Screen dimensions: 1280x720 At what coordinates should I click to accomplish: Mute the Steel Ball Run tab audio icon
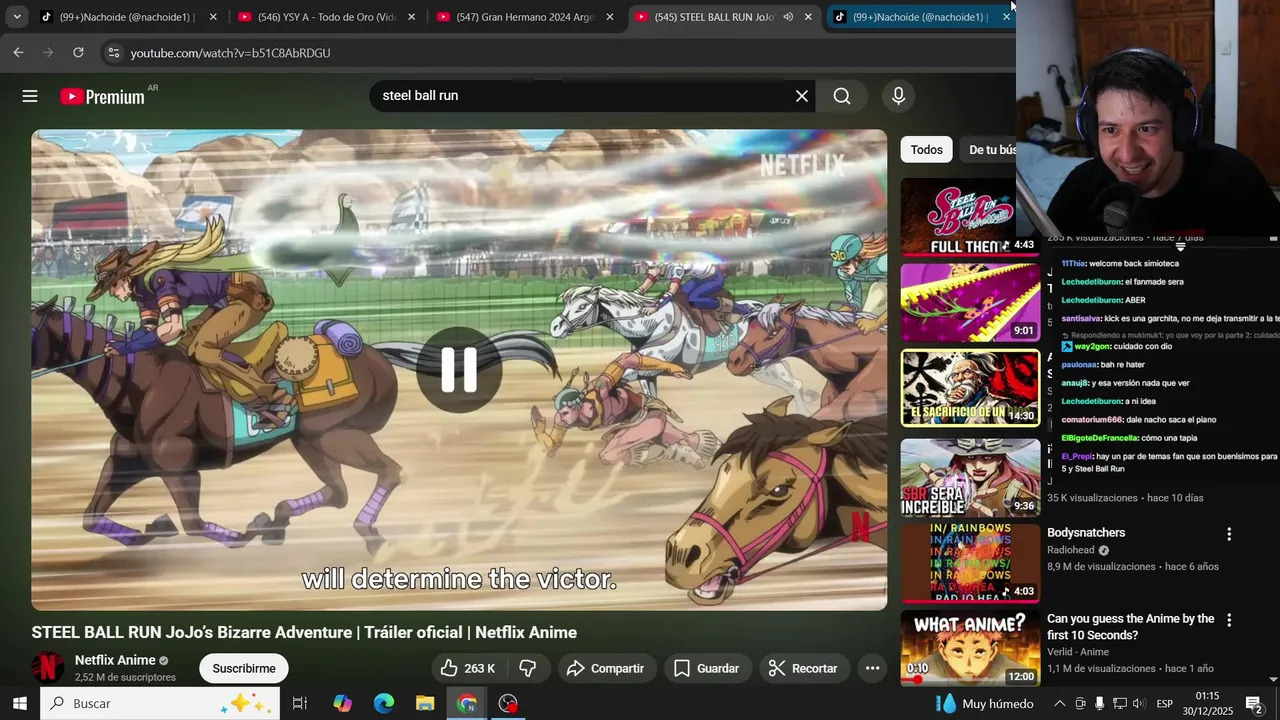pos(788,17)
